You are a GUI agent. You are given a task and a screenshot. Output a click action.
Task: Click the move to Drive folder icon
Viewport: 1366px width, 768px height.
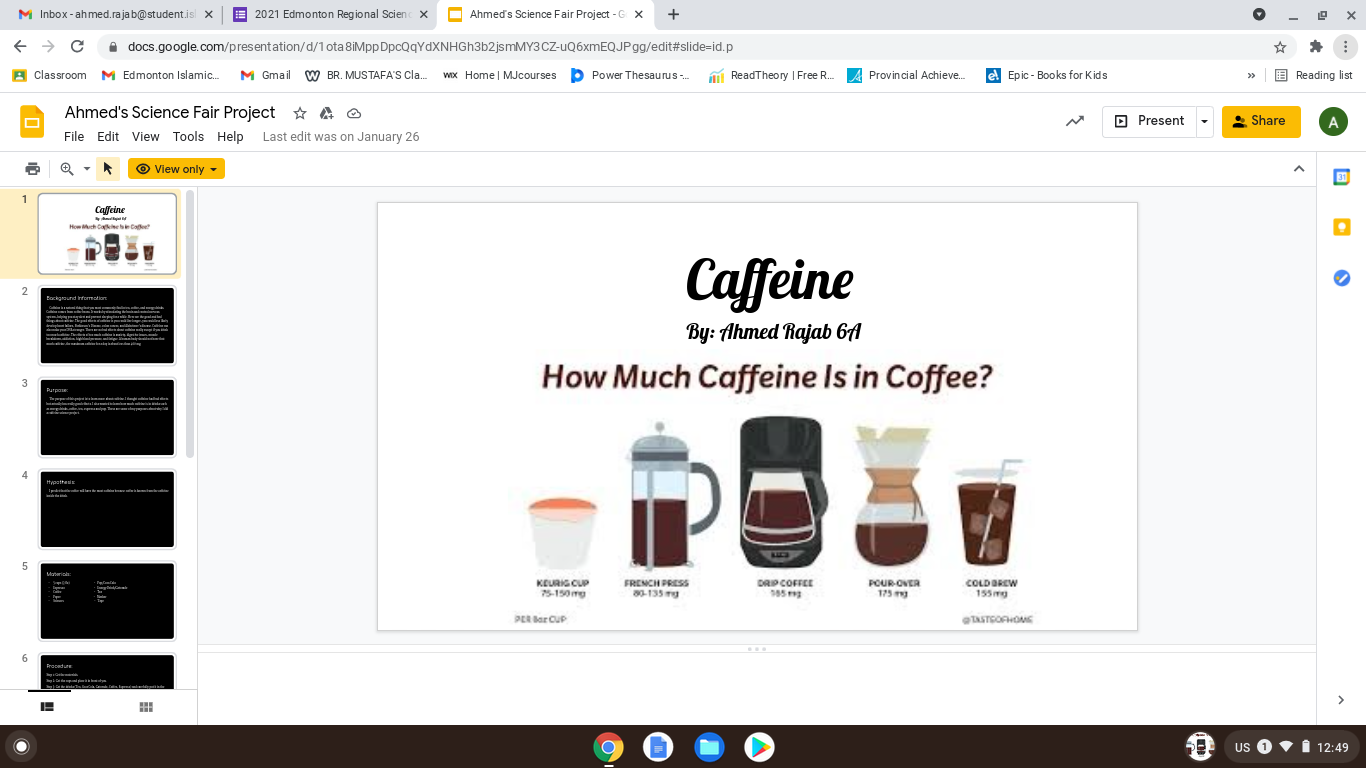[326, 113]
